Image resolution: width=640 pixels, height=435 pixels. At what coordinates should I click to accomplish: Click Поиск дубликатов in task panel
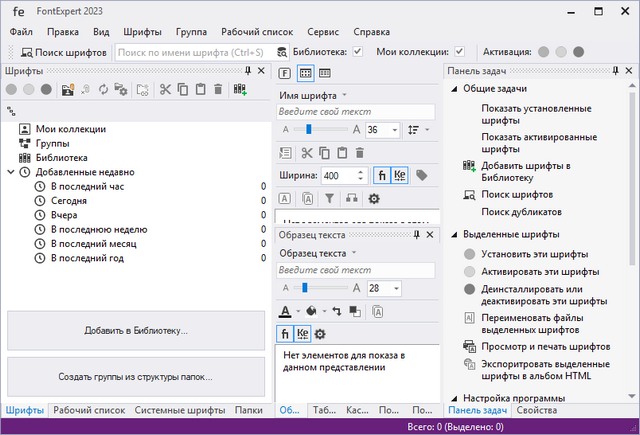[515, 211]
